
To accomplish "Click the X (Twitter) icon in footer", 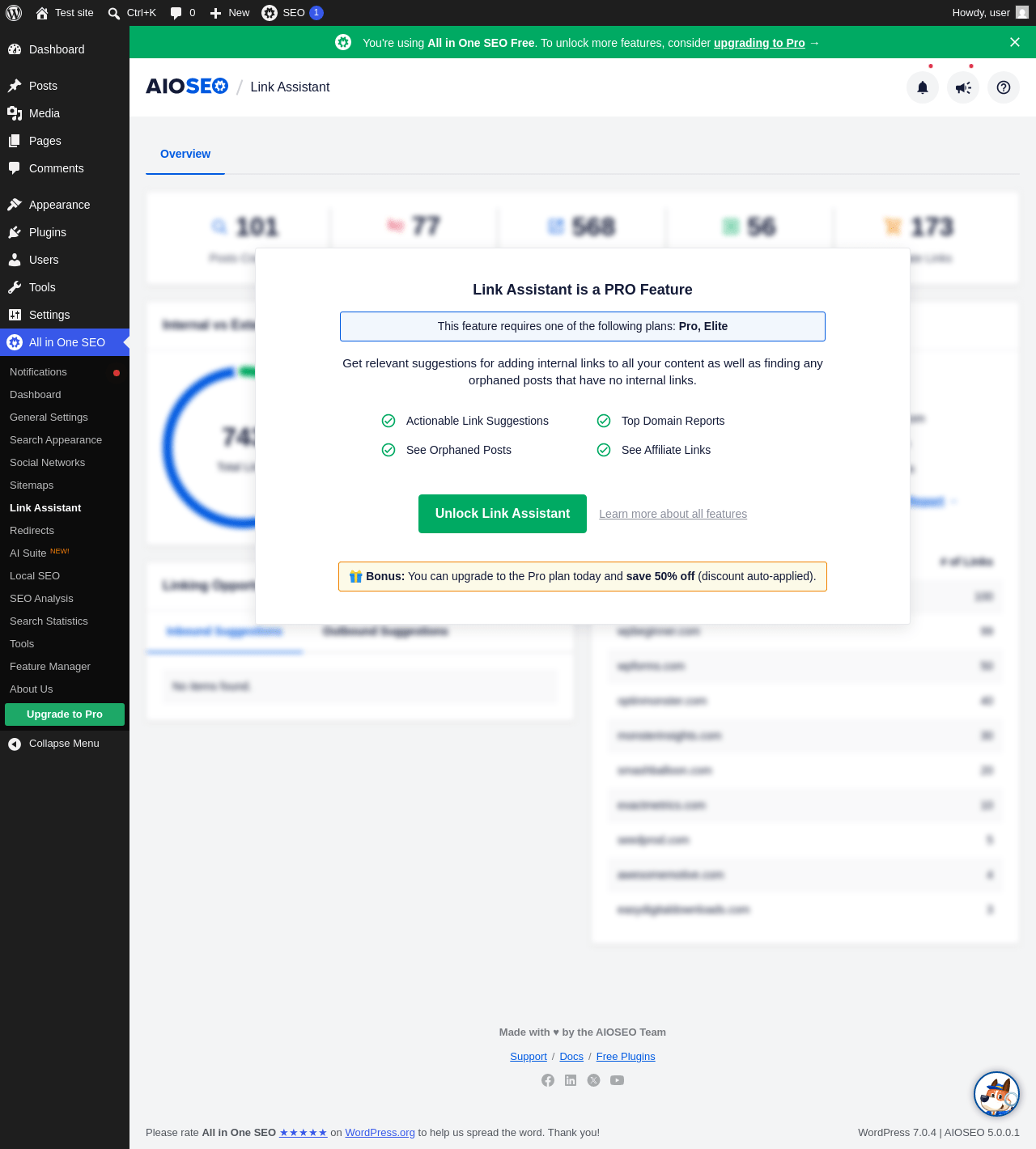I will click(x=594, y=1080).
